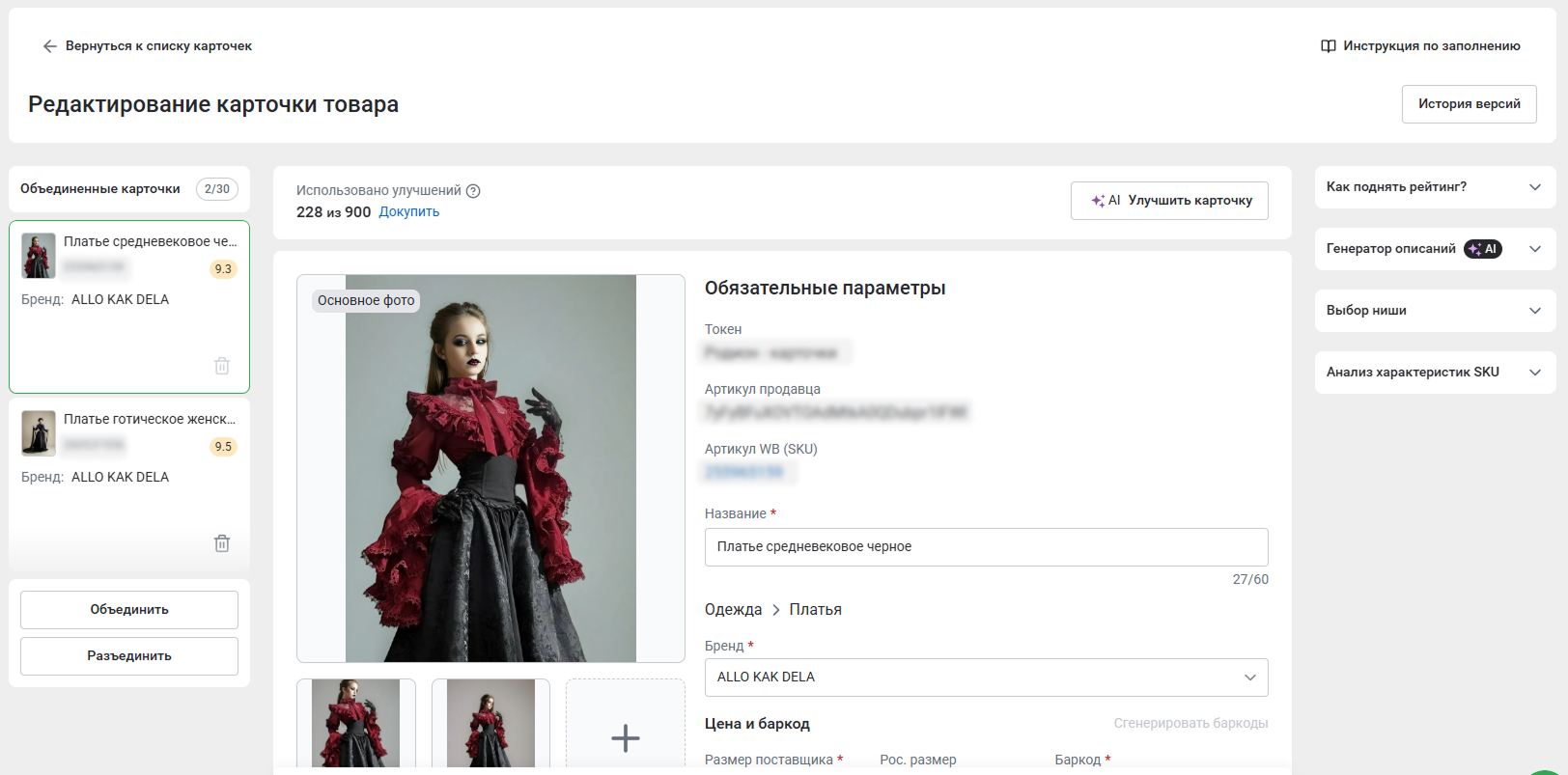Click the Объединить button

tap(129, 610)
